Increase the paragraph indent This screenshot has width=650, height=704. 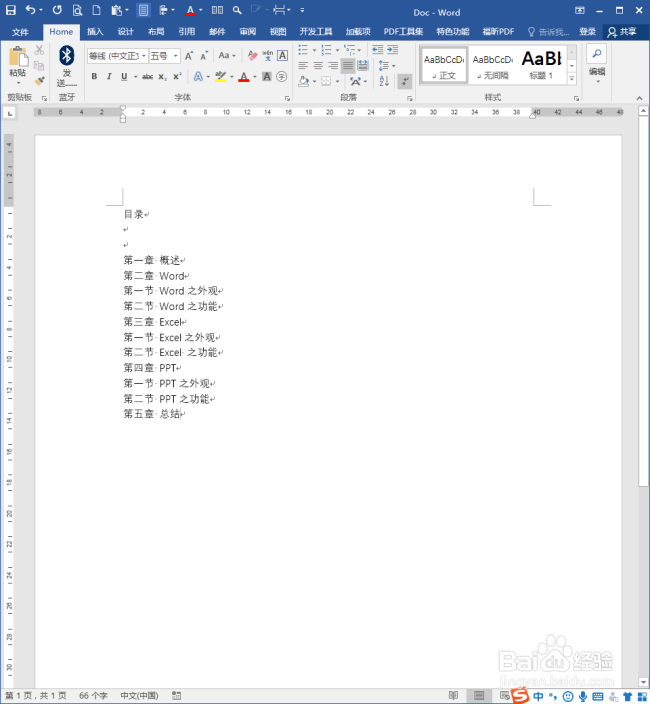click(x=393, y=49)
